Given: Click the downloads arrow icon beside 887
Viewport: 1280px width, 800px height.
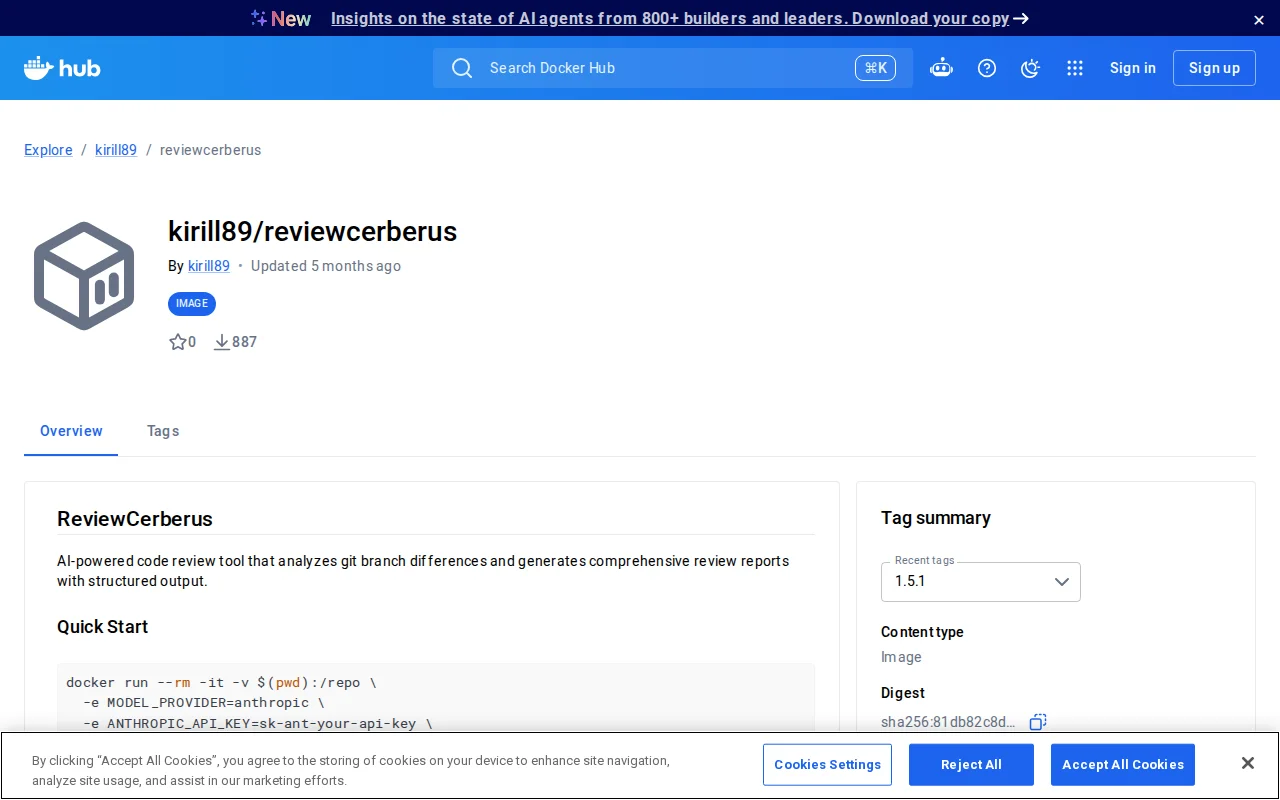Looking at the screenshot, I should [x=222, y=342].
